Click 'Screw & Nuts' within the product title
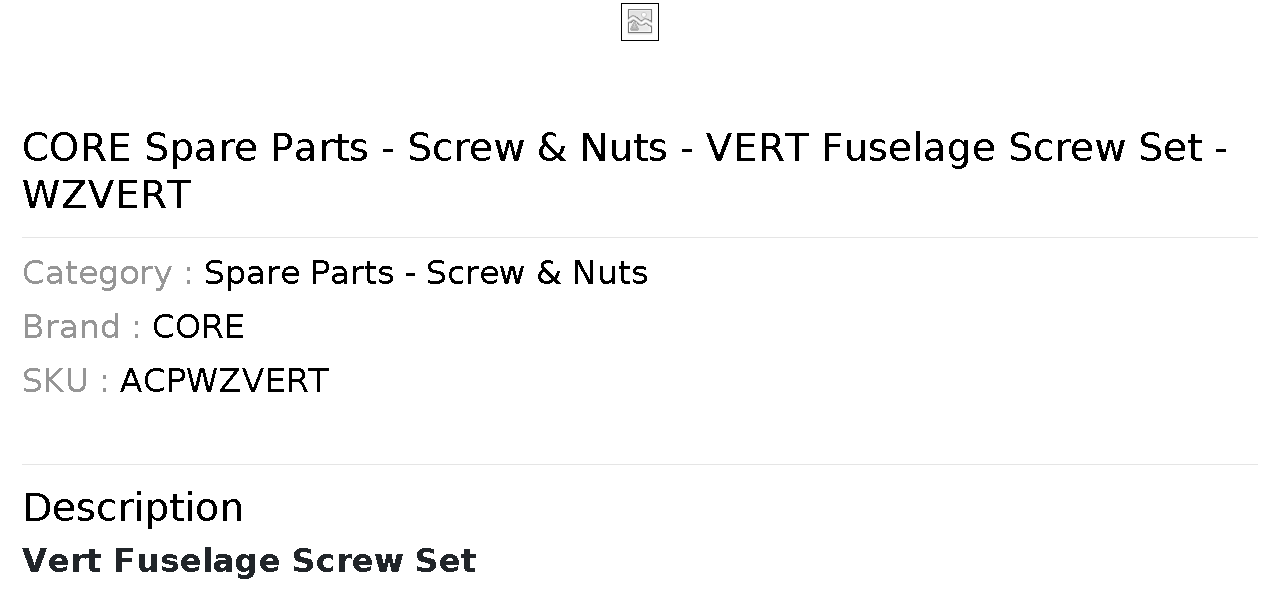The width and height of the screenshot is (1280, 612). click(538, 148)
